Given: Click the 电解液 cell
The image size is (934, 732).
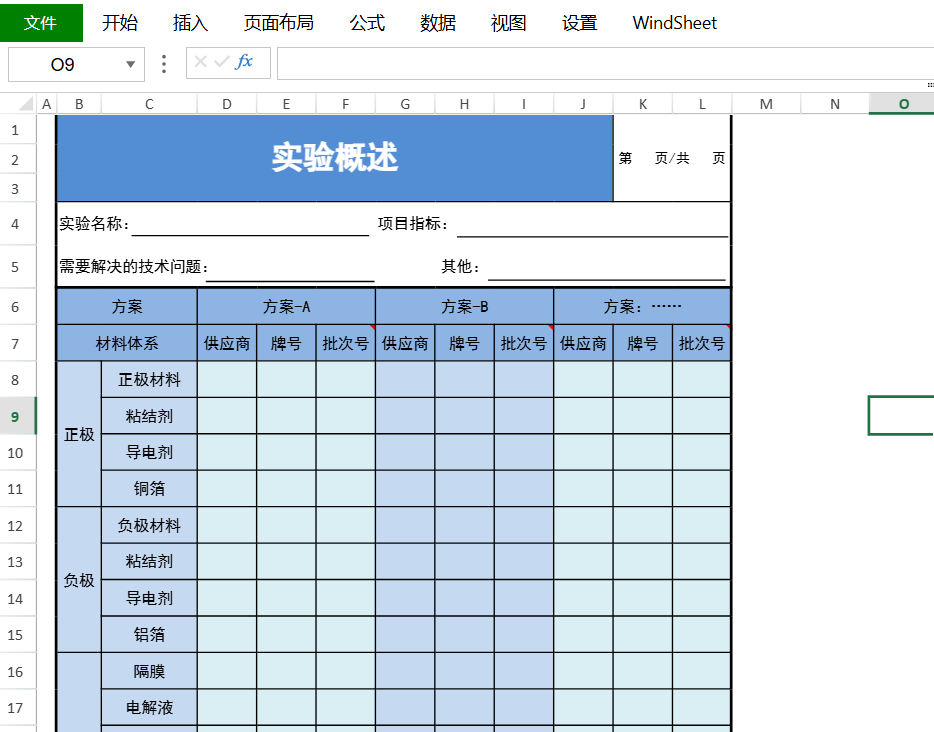Looking at the screenshot, I should click(x=149, y=708).
